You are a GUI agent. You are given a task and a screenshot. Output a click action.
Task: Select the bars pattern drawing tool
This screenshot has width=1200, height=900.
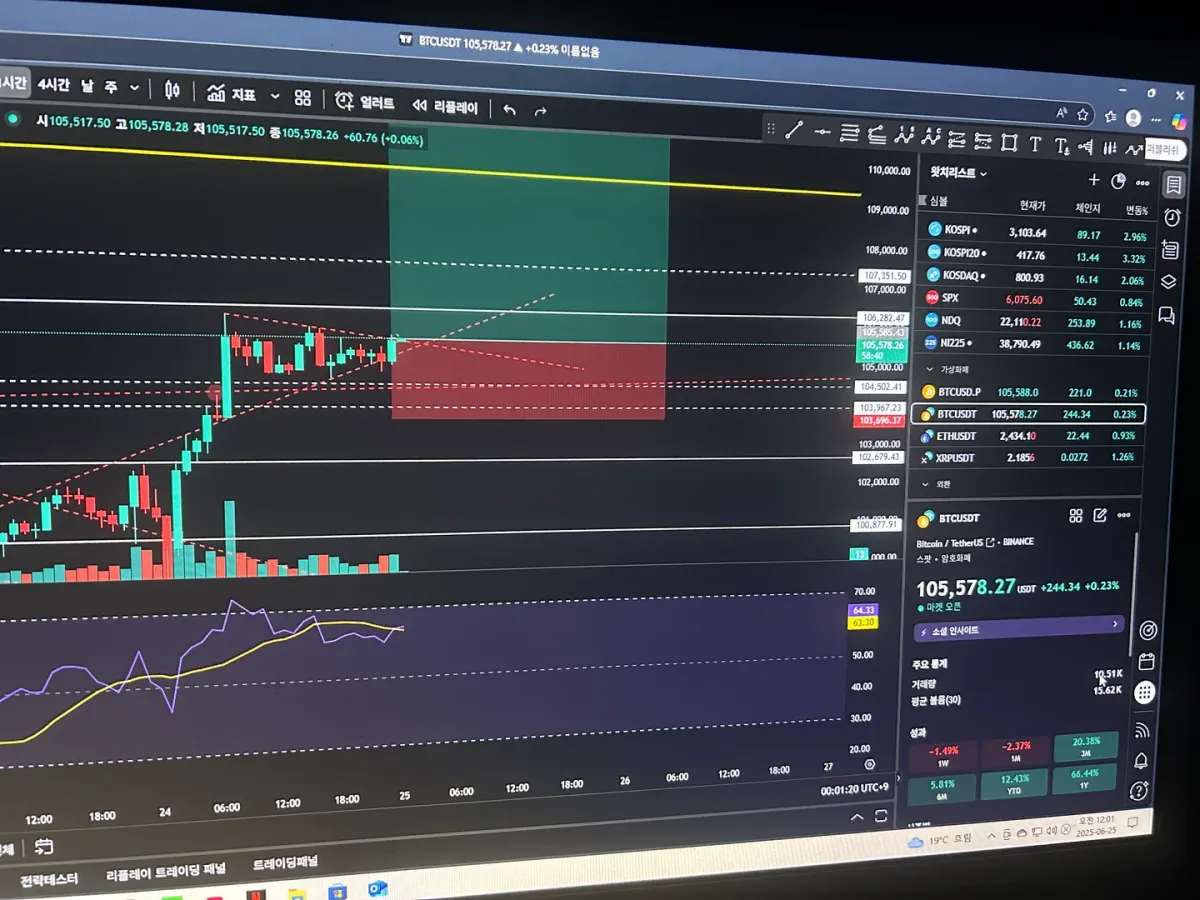point(1110,148)
